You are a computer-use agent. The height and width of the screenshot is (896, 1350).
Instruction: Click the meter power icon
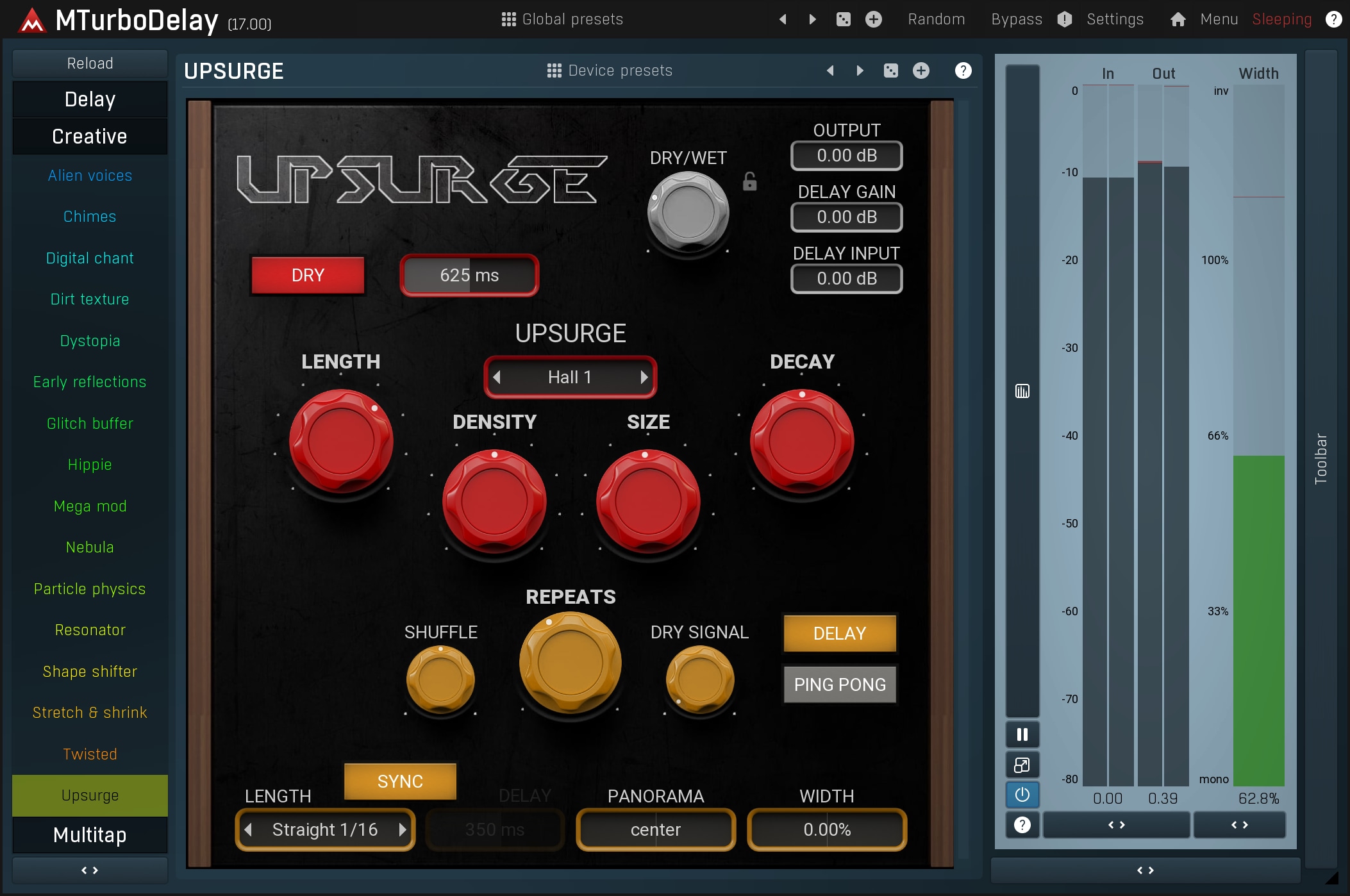(x=1022, y=795)
